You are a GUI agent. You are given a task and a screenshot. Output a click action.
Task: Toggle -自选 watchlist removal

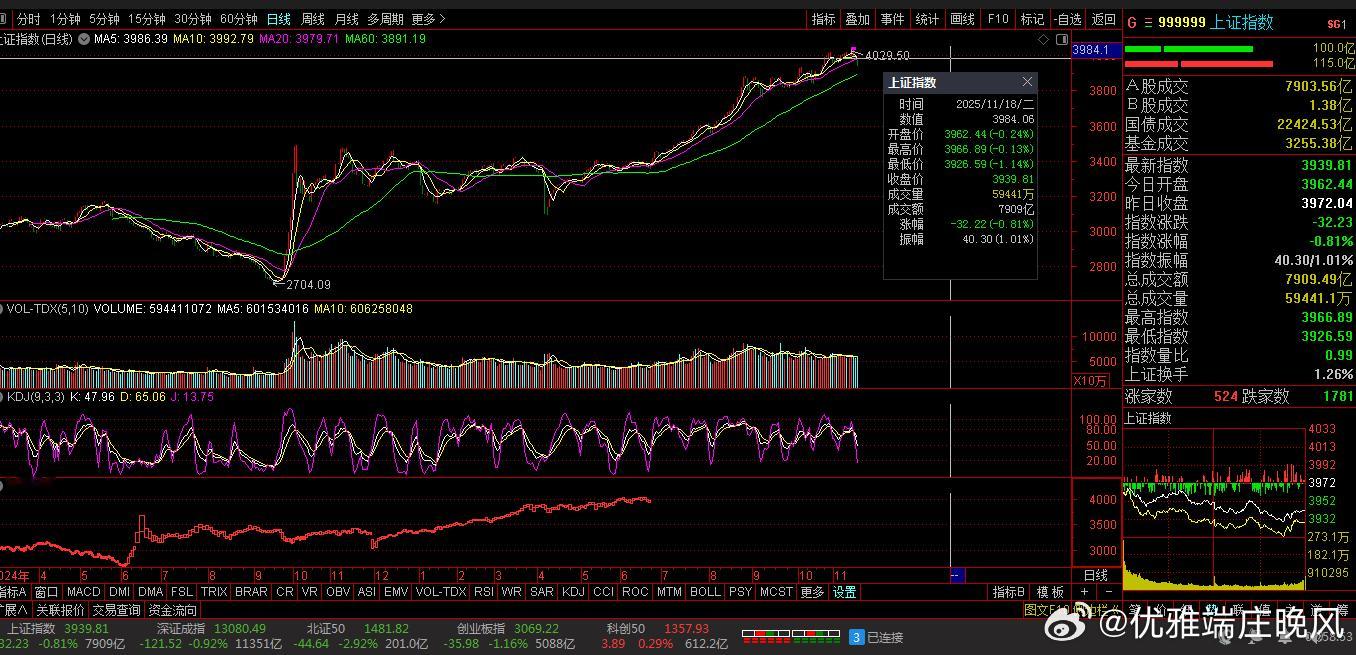pyautogui.click(x=1068, y=19)
